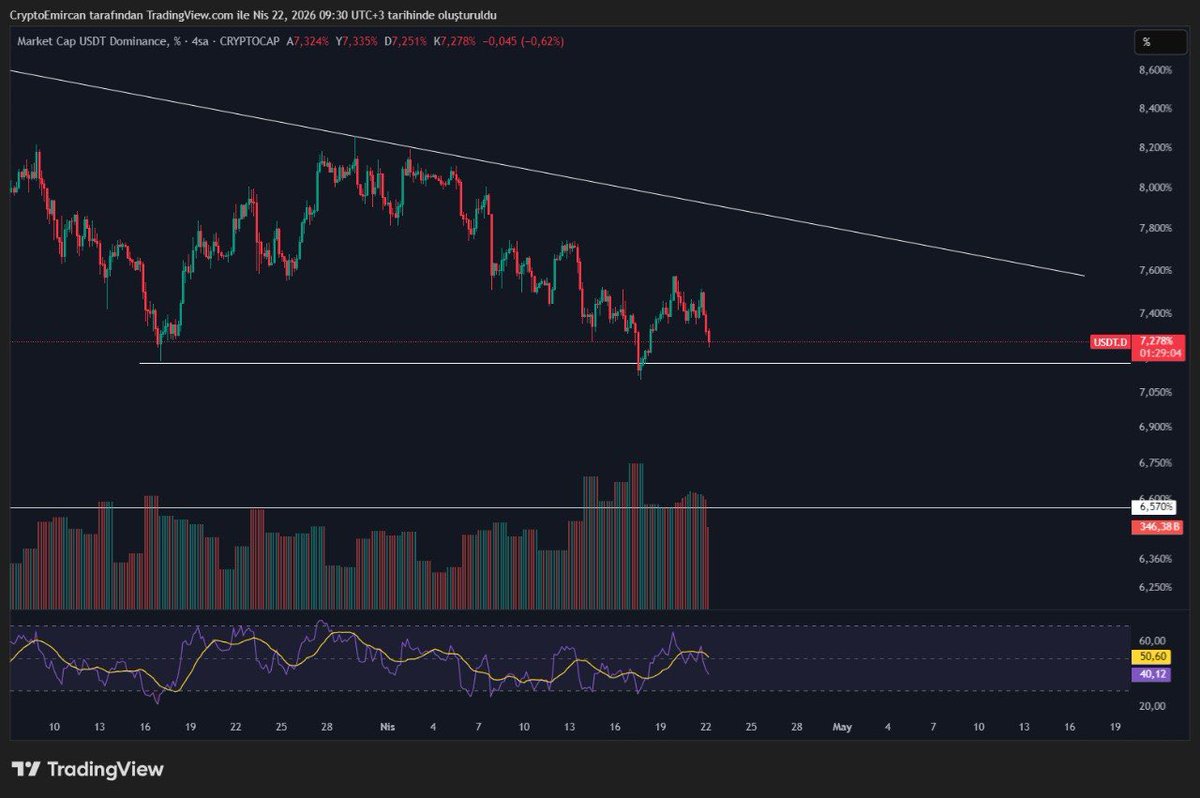Click the 6,360% price axis label
The width and height of the screenshot is (1200, 798).
1154,559
